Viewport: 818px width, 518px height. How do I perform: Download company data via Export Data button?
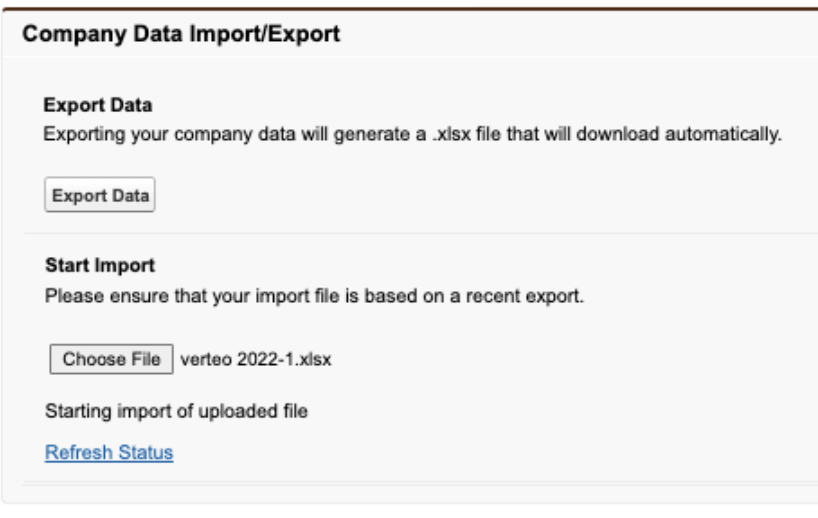(x=98, y=195)
